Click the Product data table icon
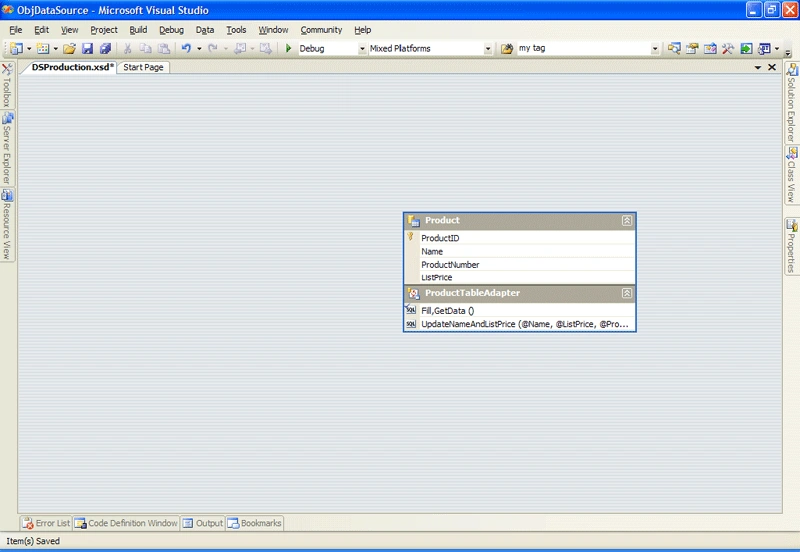This screenshot has height=552, width=800. coord(414,220)
